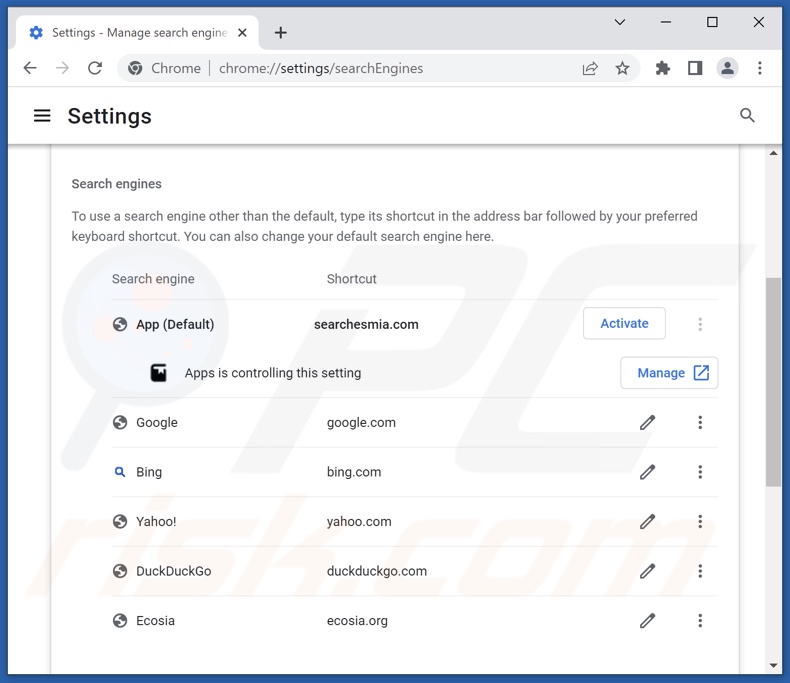Viewport: 790px width, 683px height.
Task: Click the Bing engine name
Action: (x=149, y=472)
